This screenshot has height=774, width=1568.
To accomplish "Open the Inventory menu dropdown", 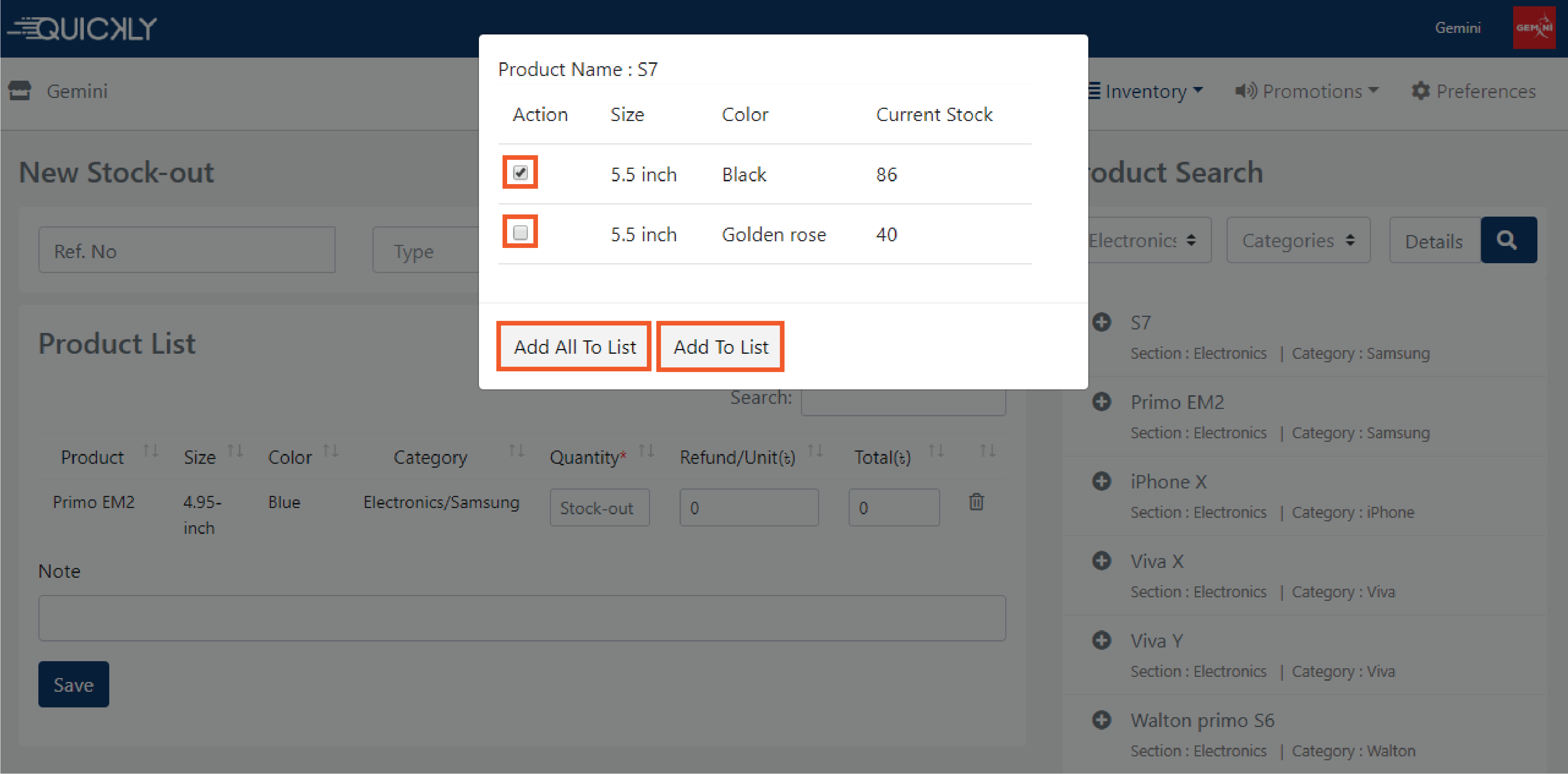I will coord(1145,91).
